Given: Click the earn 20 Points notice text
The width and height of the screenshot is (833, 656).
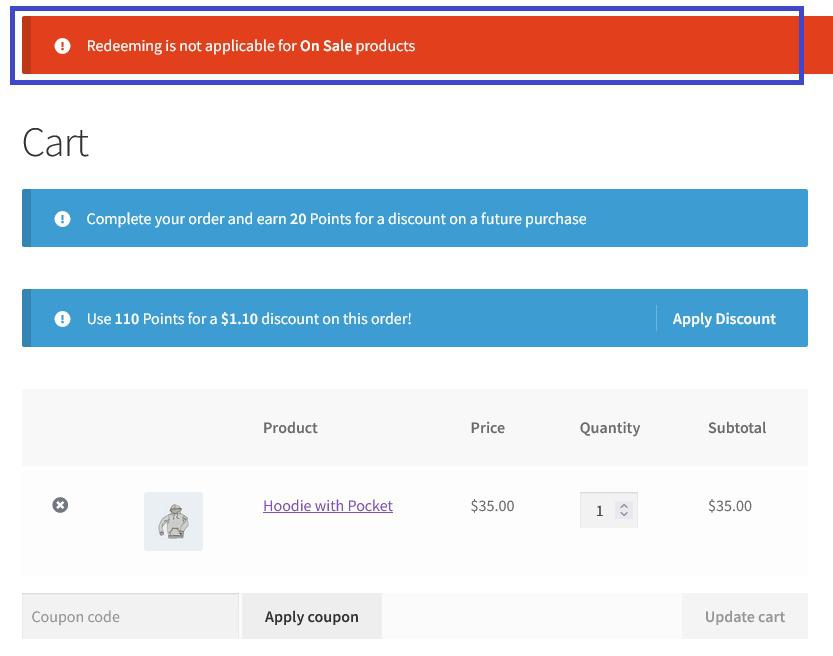Looking at the screenshot, I should pyautogui.click(x=336, y=219).
